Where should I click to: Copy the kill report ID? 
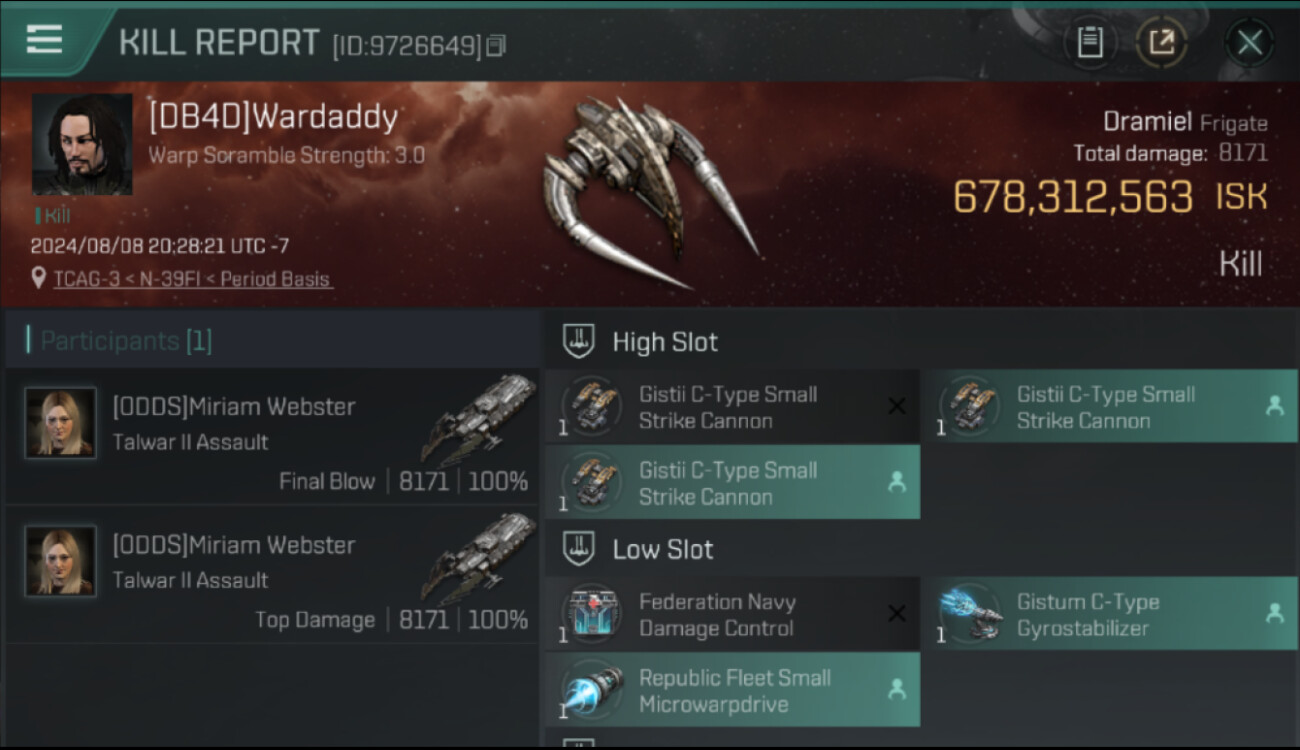[497, 45]
